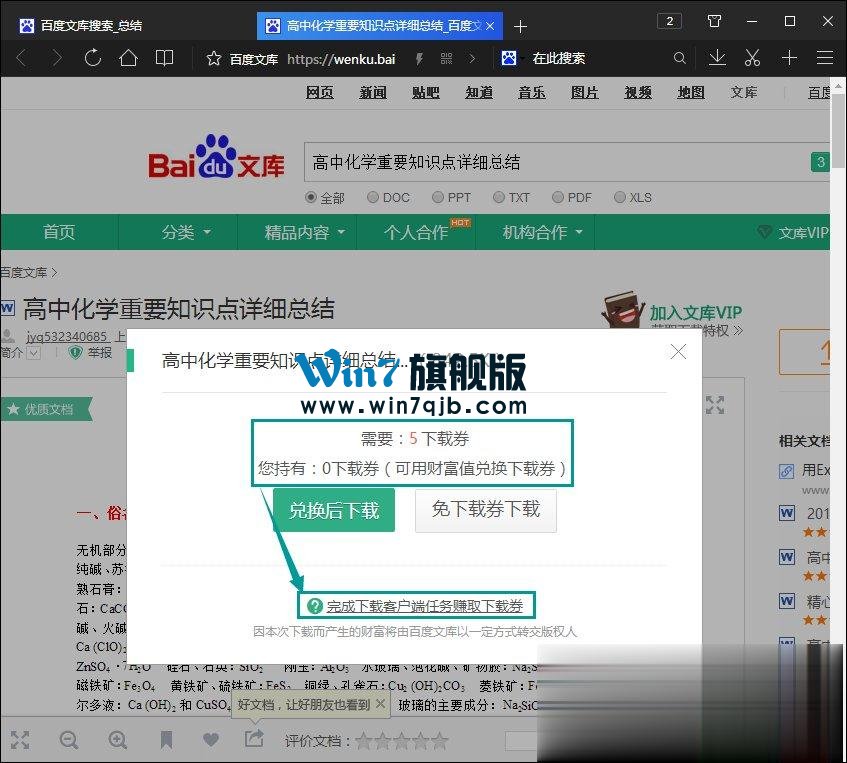Screen dimensions: 847x763
Task: Open the browser hamburger menu
Action: pos(825,58)
